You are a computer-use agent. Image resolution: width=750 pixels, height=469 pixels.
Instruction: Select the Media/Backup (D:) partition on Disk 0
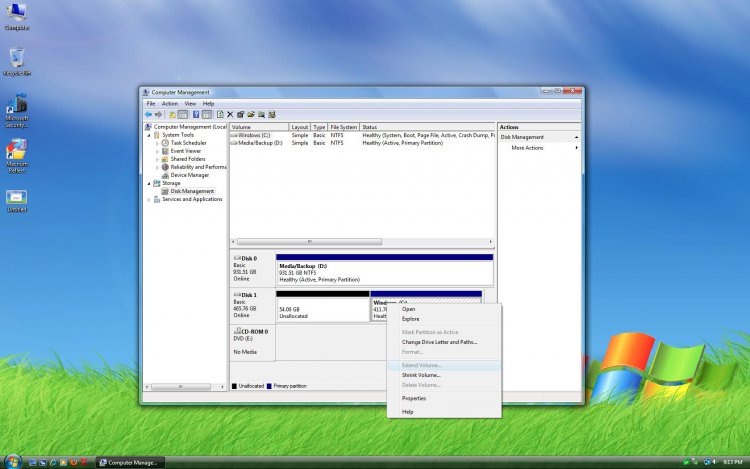click(385, 270)
